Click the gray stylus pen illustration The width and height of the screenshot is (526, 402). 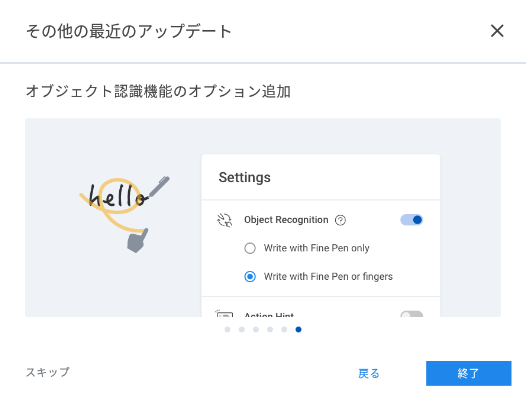click(x=159, y=186)
